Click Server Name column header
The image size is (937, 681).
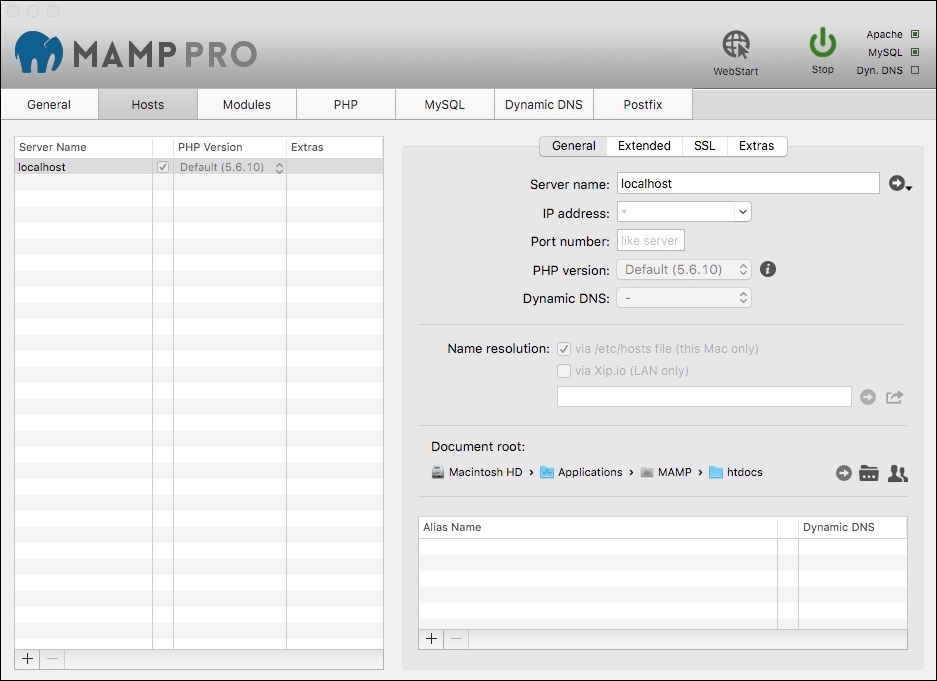pos(84,147)
